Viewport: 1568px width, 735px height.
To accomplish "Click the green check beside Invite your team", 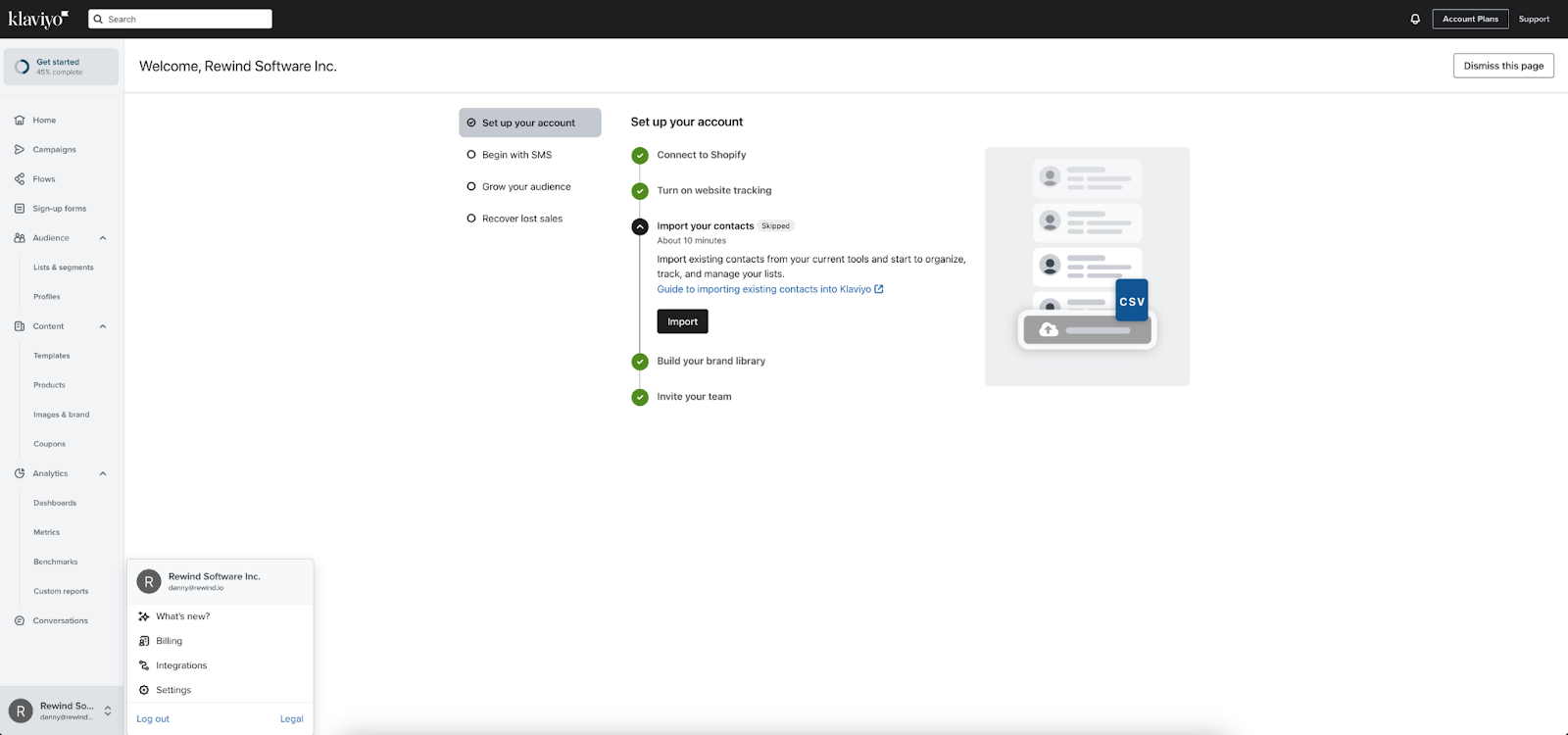I will click(x=640, y=397).
